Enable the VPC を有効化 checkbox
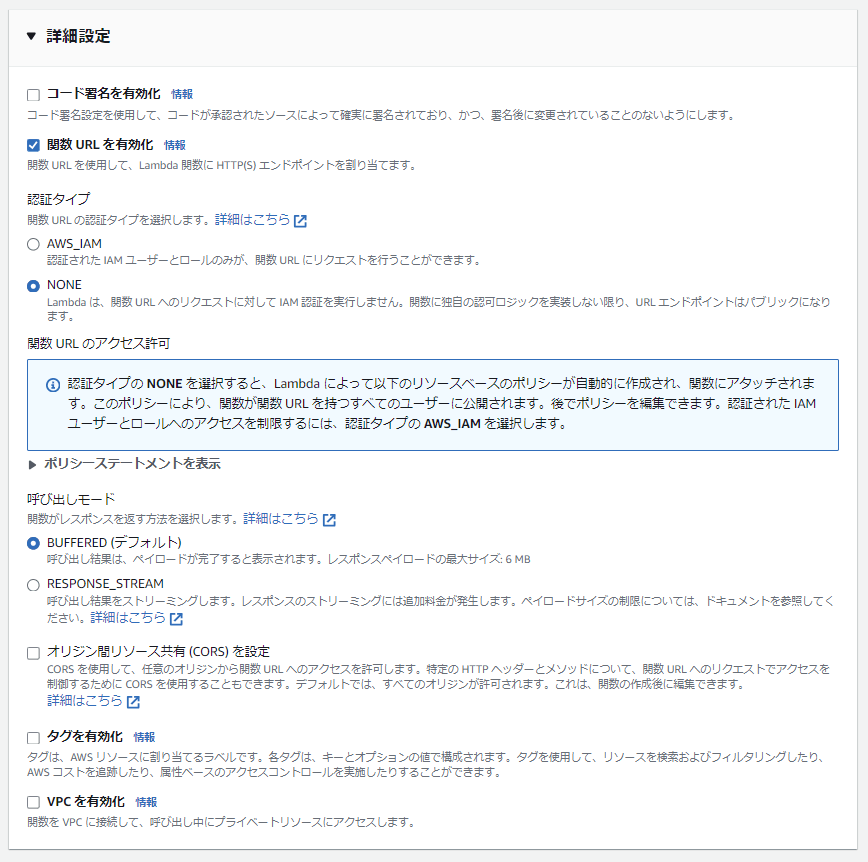This screenshot has height=862, width=868. coord(34,802)
